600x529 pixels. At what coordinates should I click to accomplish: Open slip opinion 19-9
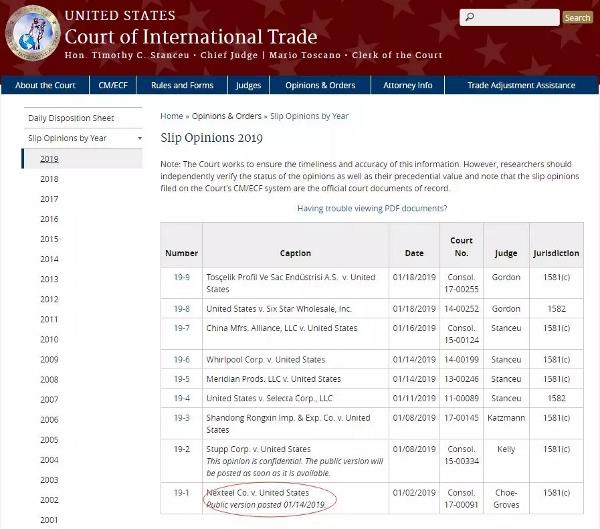click(x=181, y=276)
